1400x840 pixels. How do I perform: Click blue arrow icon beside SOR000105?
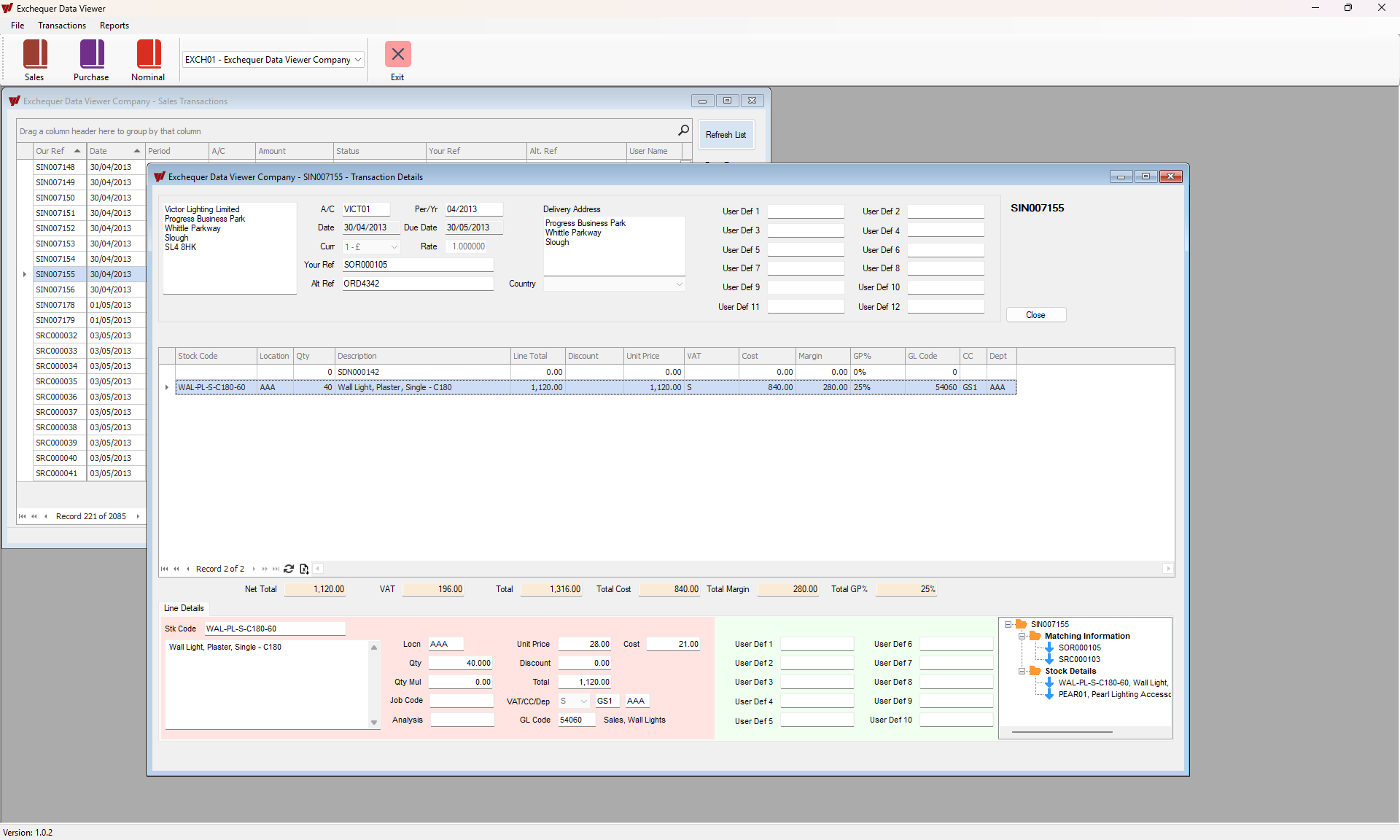tap(1049, 647)
